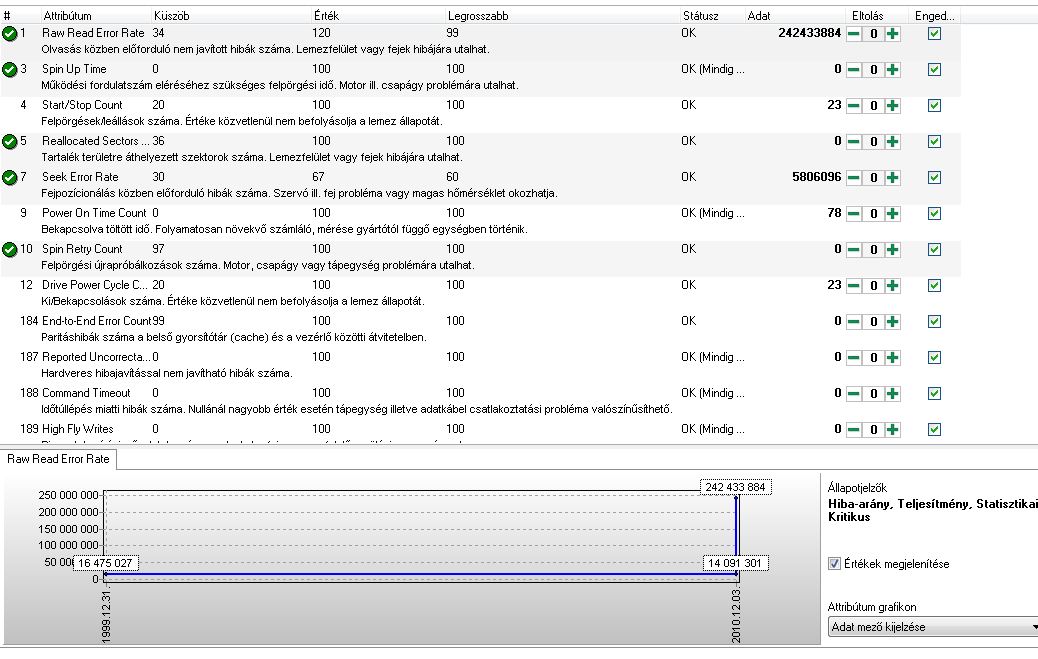Decrease offset for Spin Up Time
The height and width of the screenshot is (659, 1038).
tap(854, 70)
